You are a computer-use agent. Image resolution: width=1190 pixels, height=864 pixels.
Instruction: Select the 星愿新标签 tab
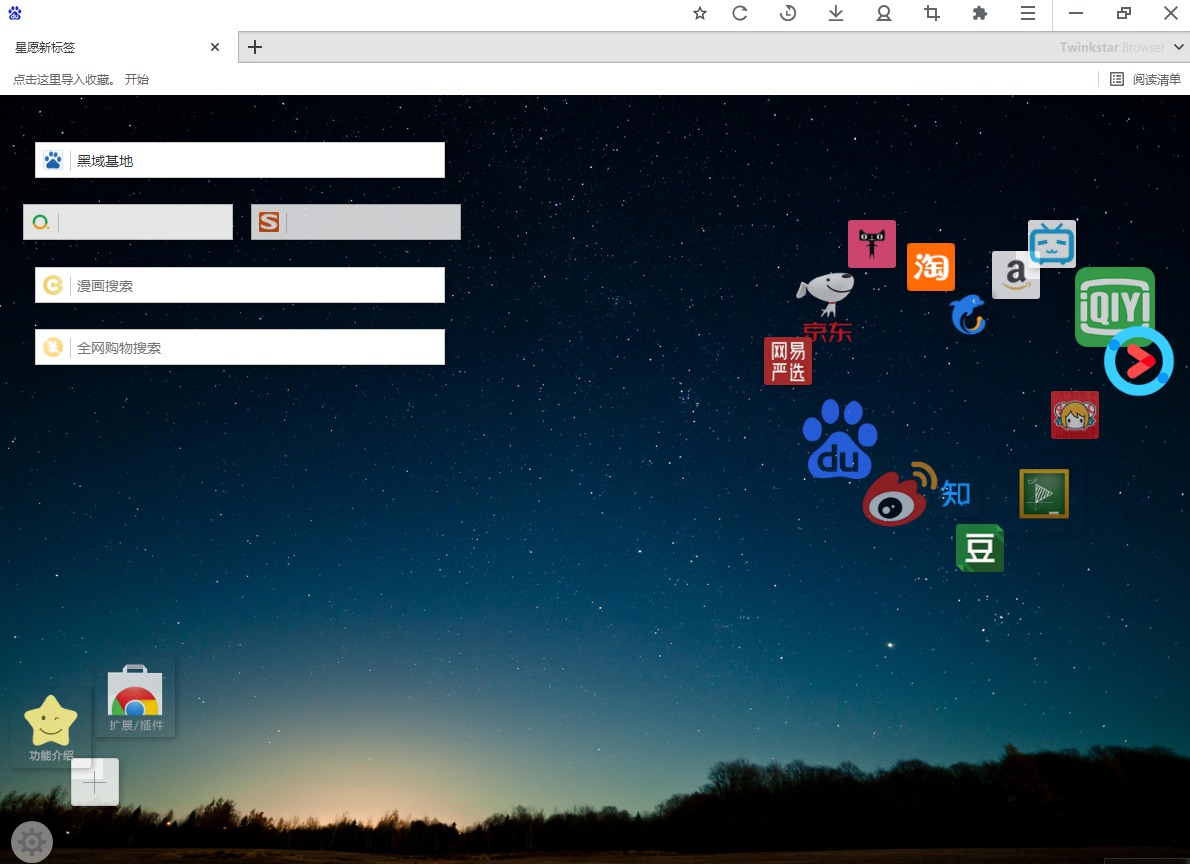[x=118, y=47]
